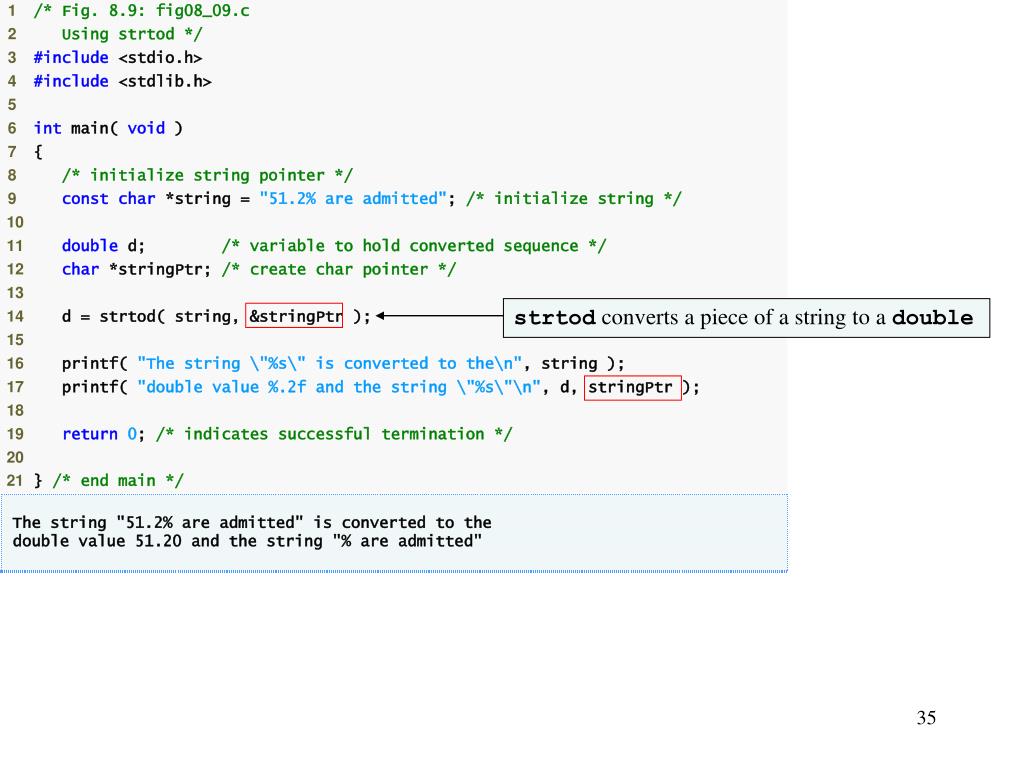Click output line "The string "51.2% are admitted" is converted to the"

[252, 522]
